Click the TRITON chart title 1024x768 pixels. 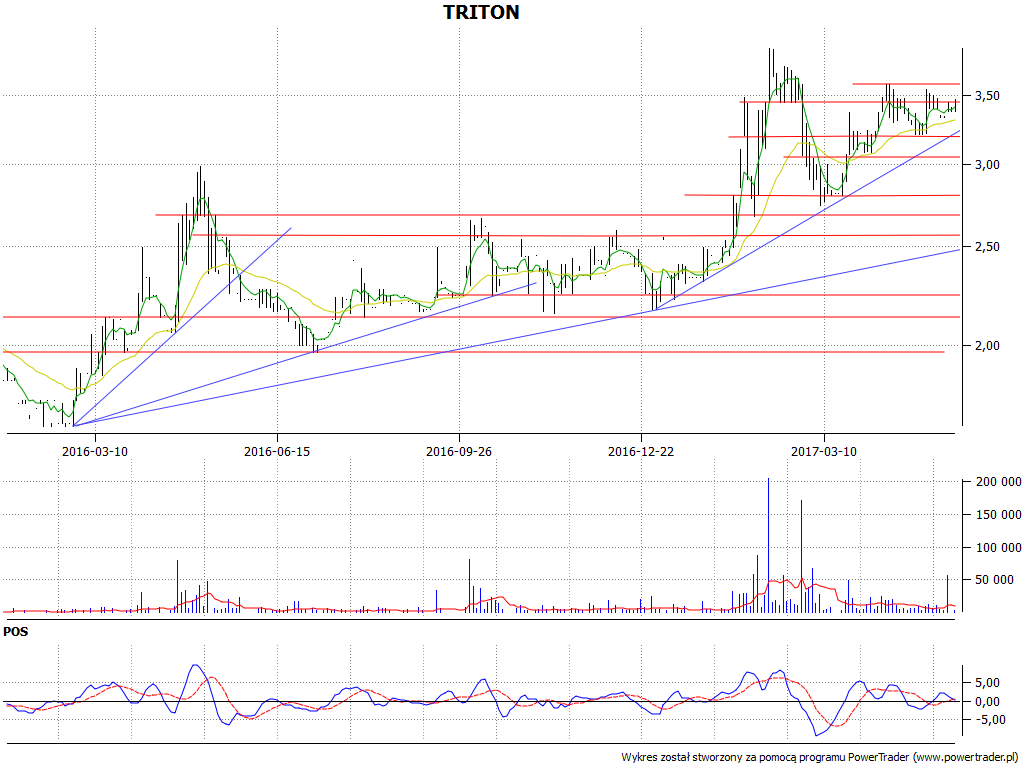pos(481,12)
